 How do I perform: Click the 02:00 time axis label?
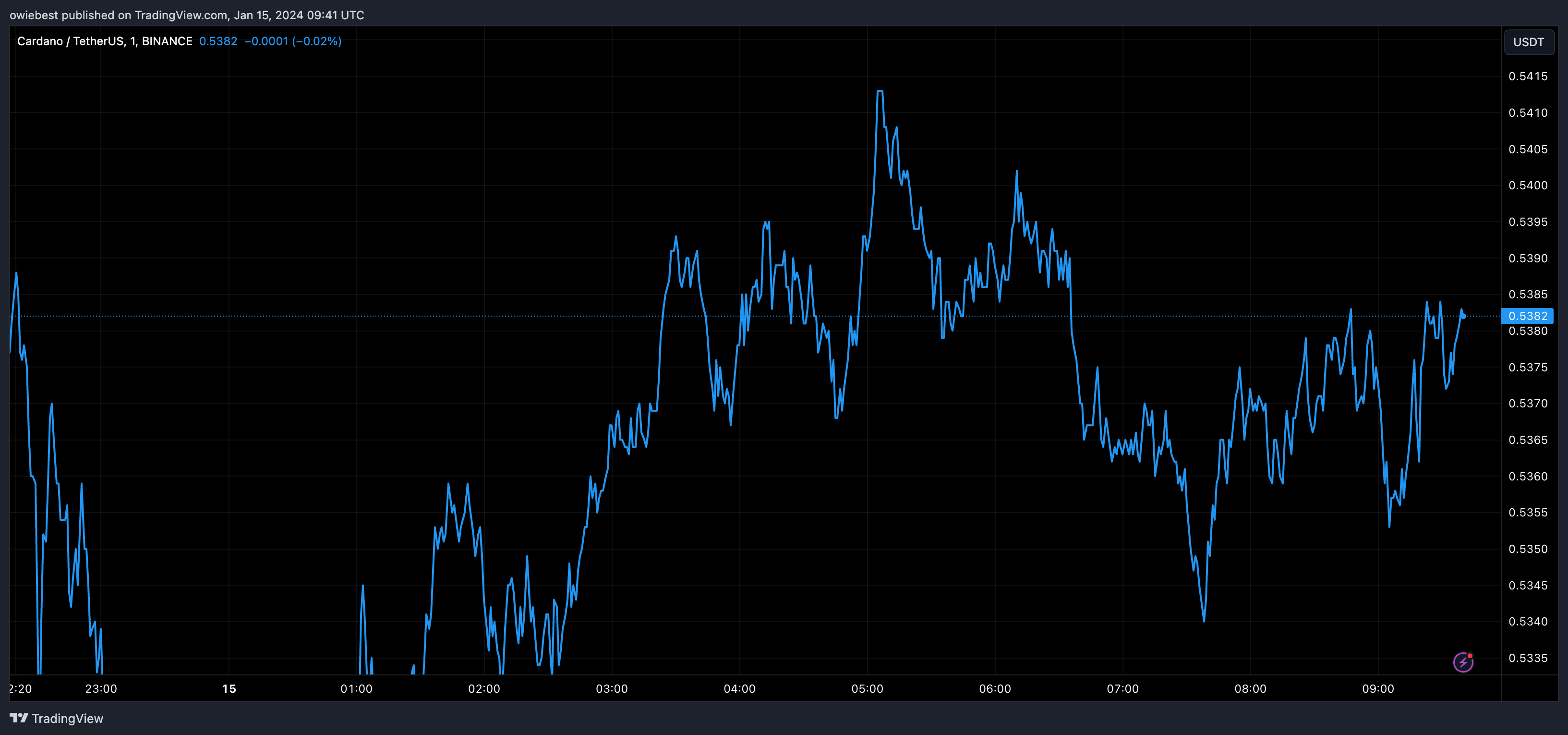tap(484, 689)
